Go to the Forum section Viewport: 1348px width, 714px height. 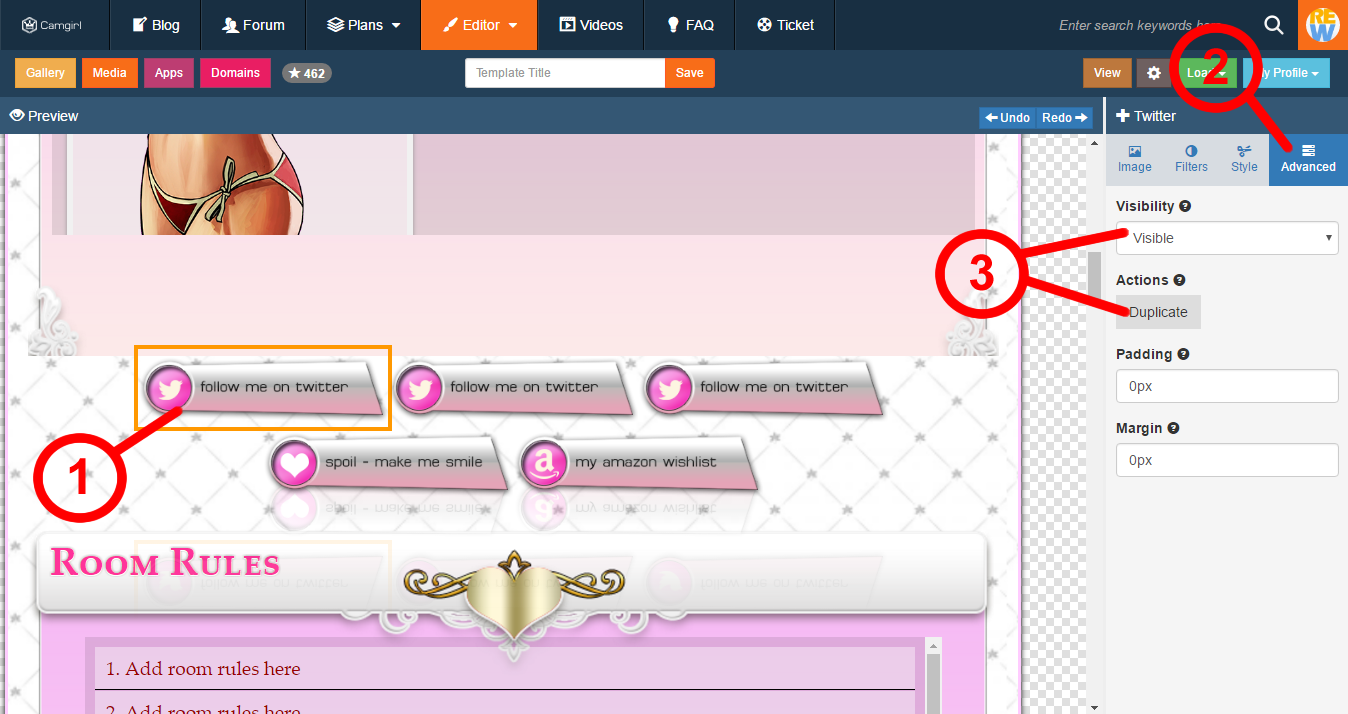(254, 25)
